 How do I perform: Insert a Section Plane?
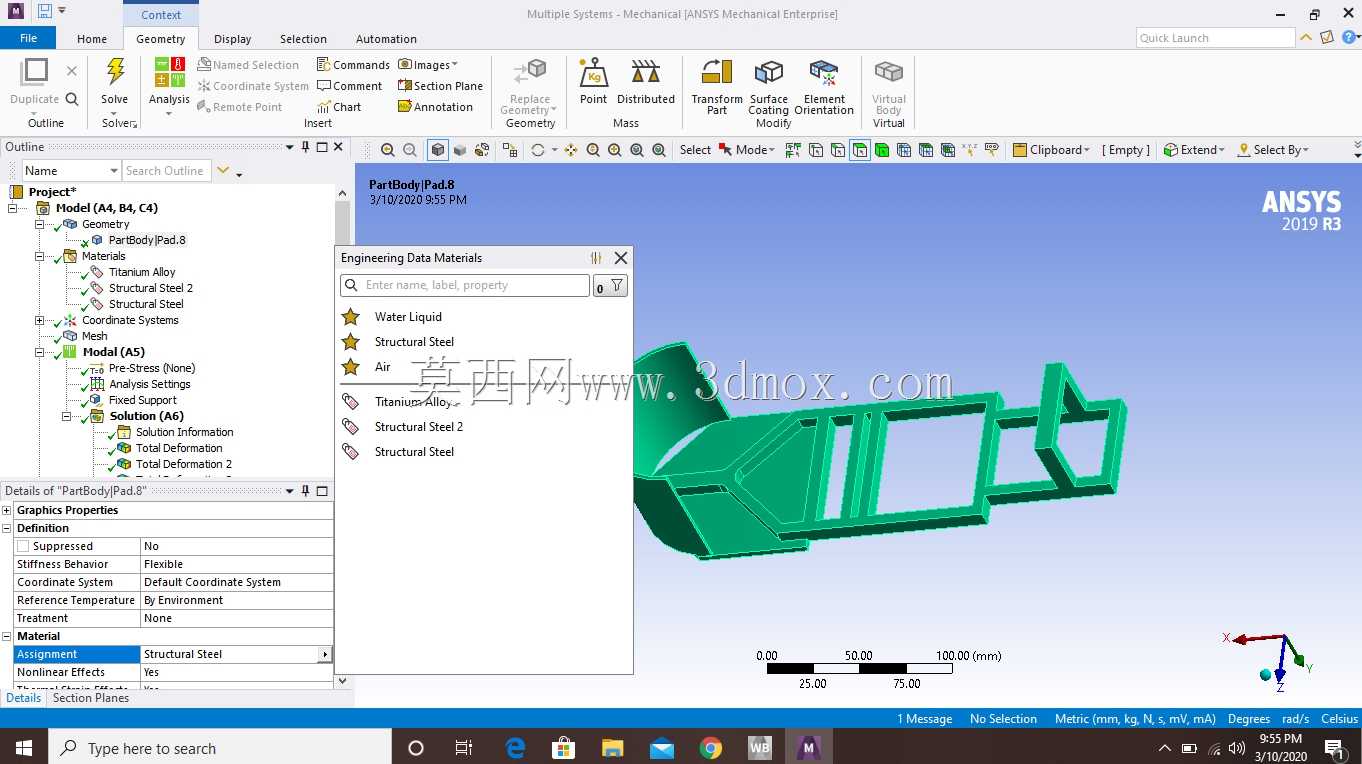click(x=440, y=86)
